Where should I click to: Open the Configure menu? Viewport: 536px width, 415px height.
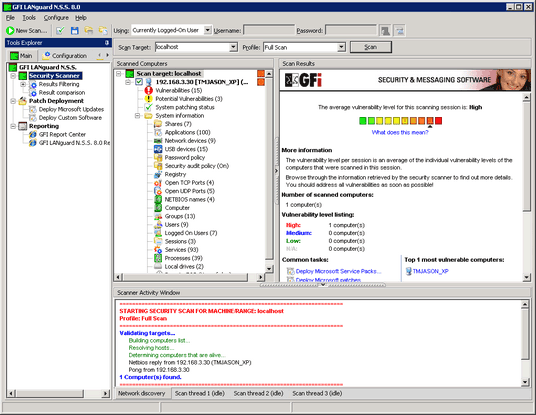56,18
